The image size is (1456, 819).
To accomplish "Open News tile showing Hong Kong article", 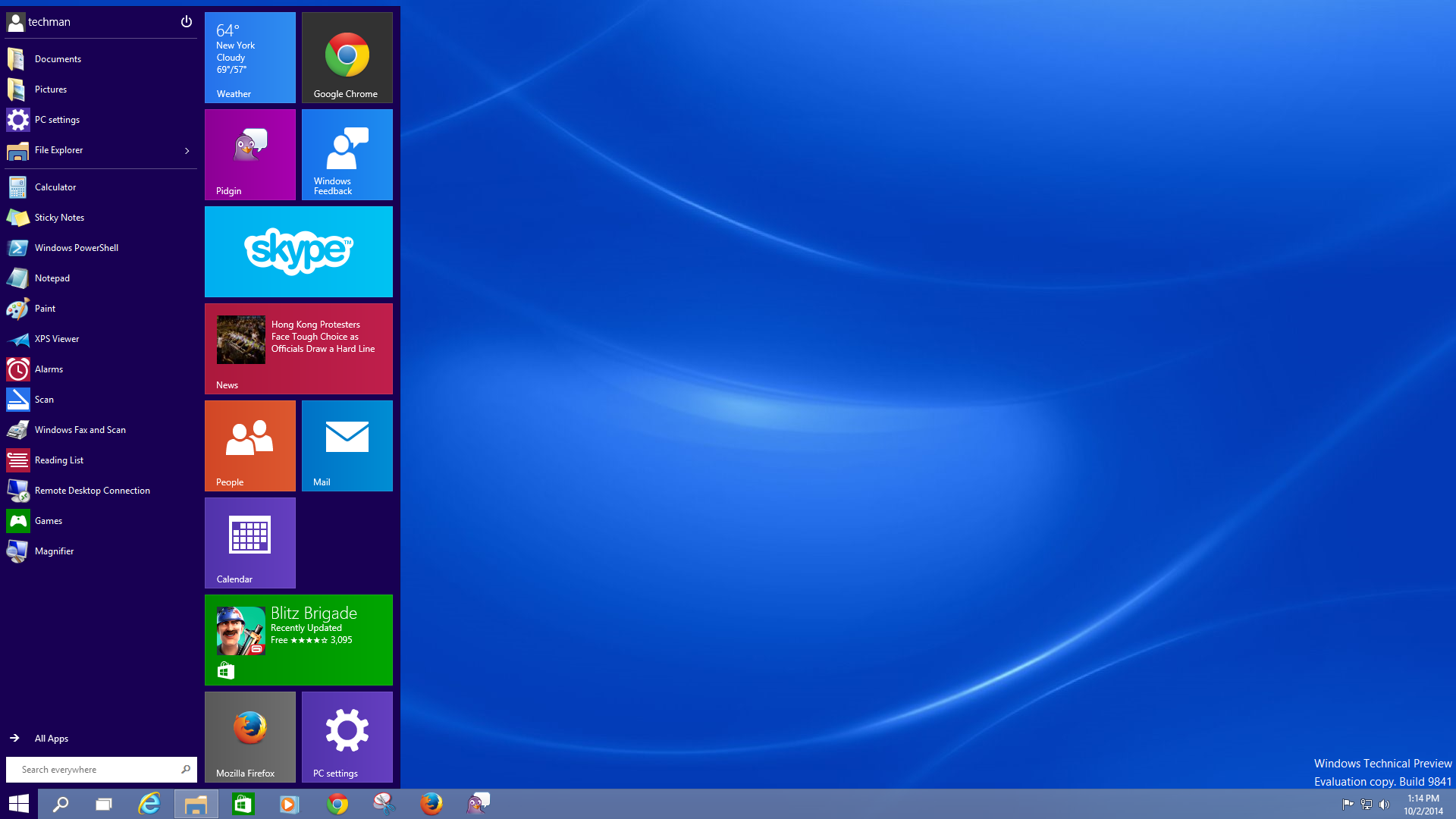I will 299,349.
